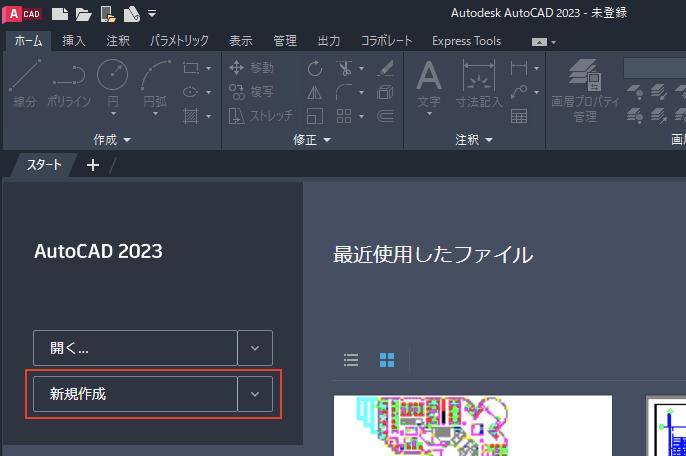Click the Open folder icon in quick access toolbar
Image resolution: width=686 pixels, height=456 pixels.
(x=83, y=14)
